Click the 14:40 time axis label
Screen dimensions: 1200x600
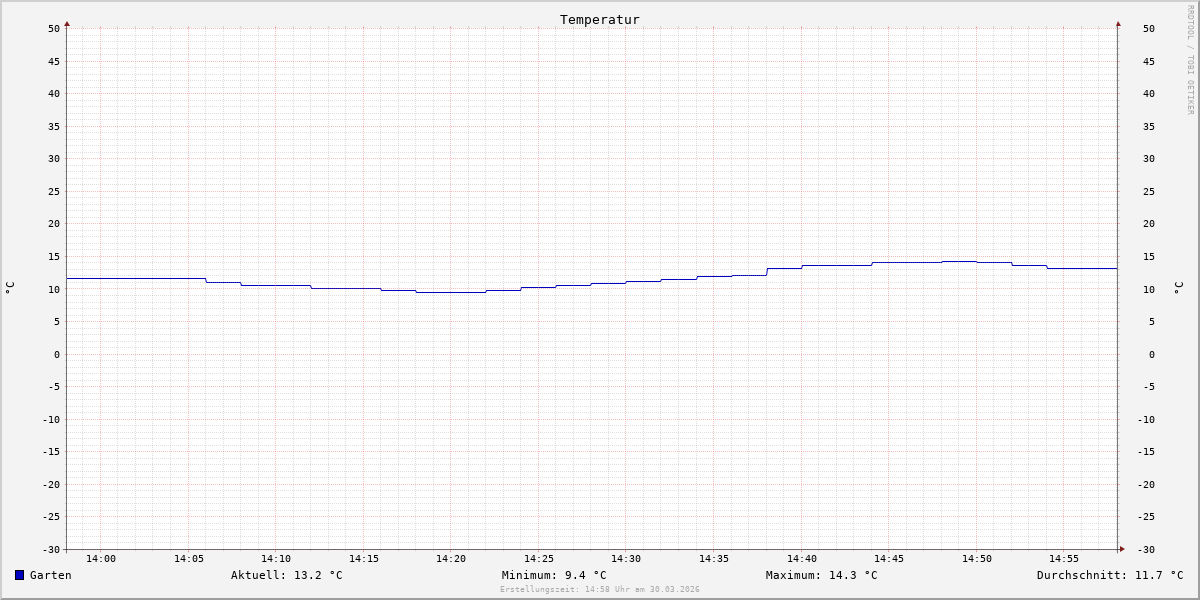(802, 558)
